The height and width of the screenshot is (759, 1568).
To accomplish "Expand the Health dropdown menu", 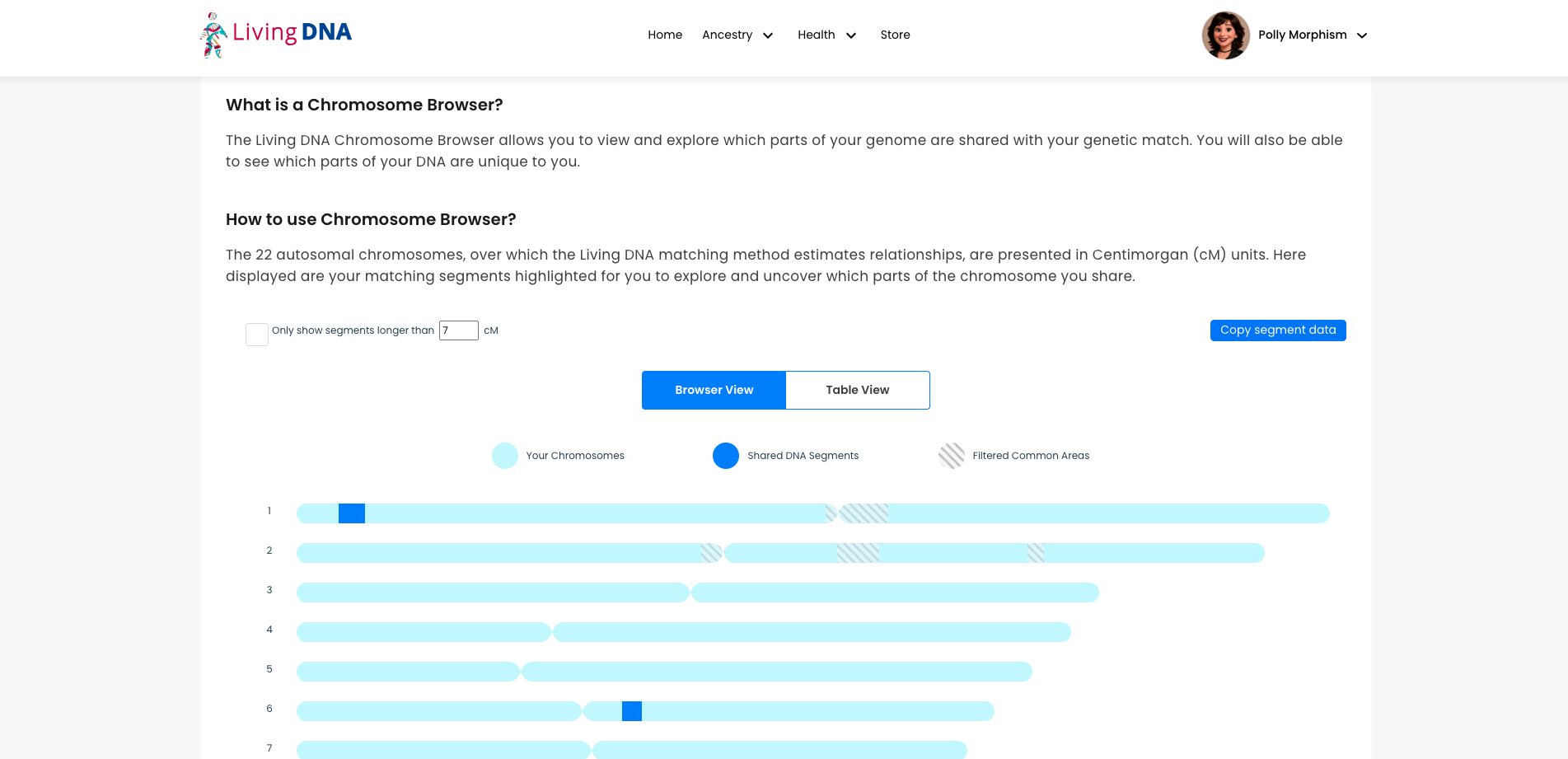I will [x=827, y=35].
